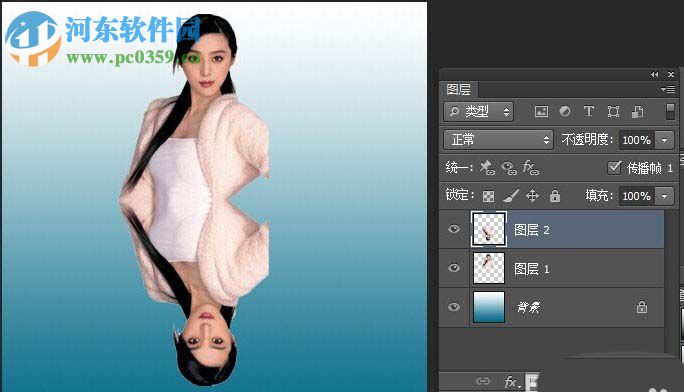This screenshot has width=684, height=392.
Task: Filter layers by smart object icon
Action: [637, 112]
